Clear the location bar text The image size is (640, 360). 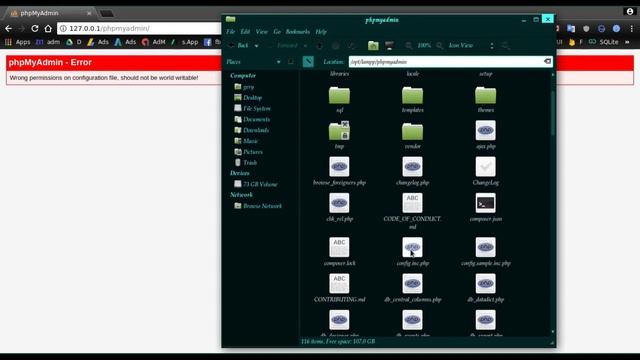(547, 62)
